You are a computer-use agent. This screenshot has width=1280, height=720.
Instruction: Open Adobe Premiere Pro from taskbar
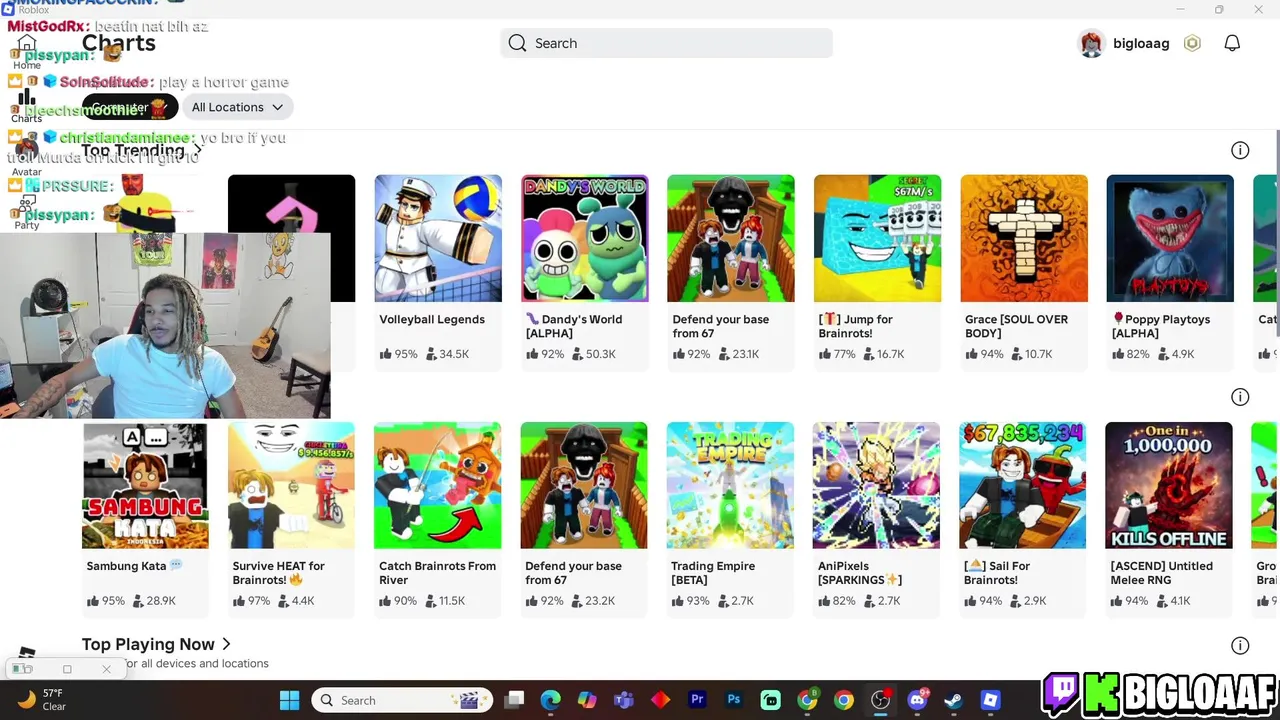697,700
